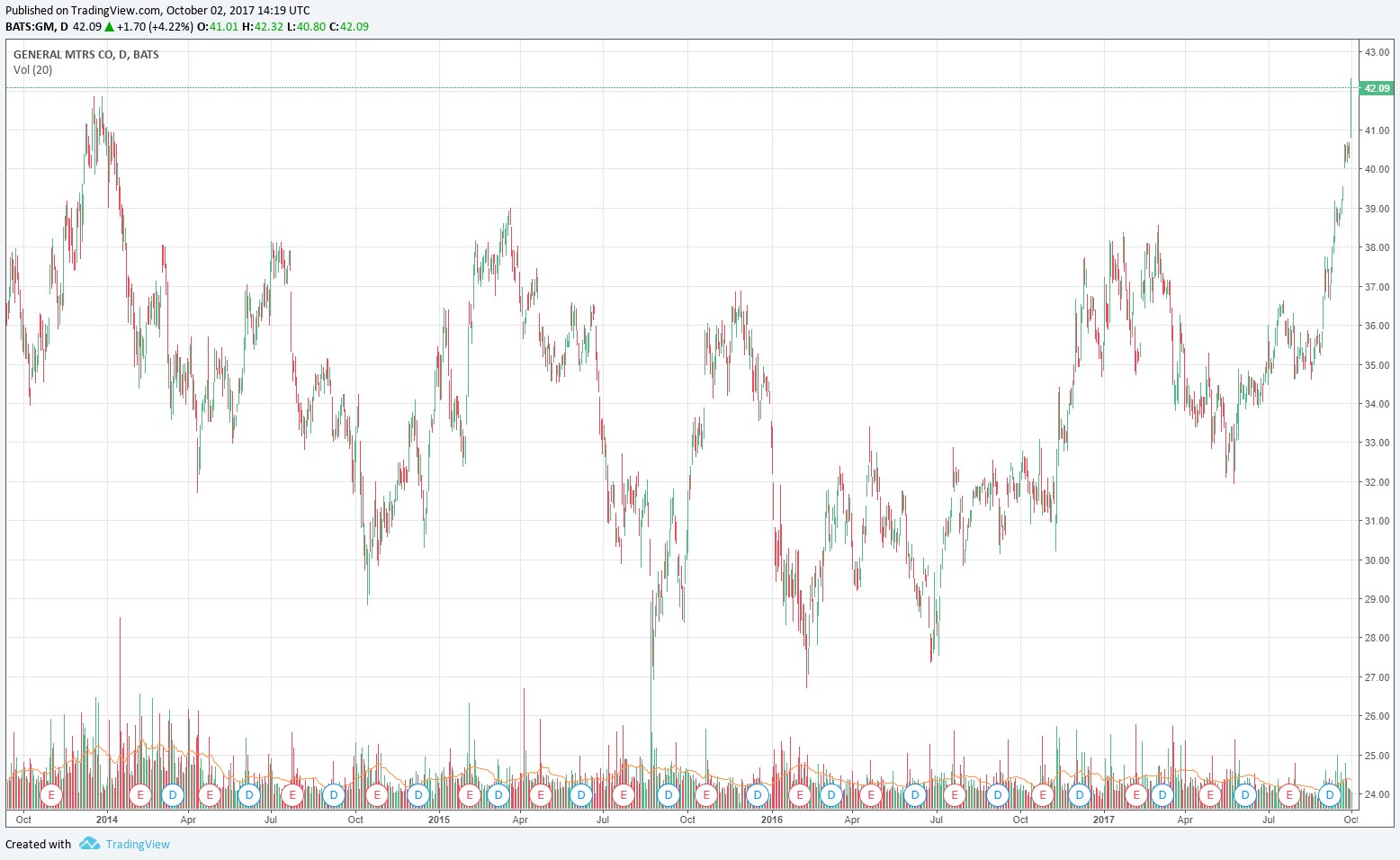The width and height of the screenshot is (1400, 860).
Task: Click the green 42.09 current price label
Action: click(1376, 88)
